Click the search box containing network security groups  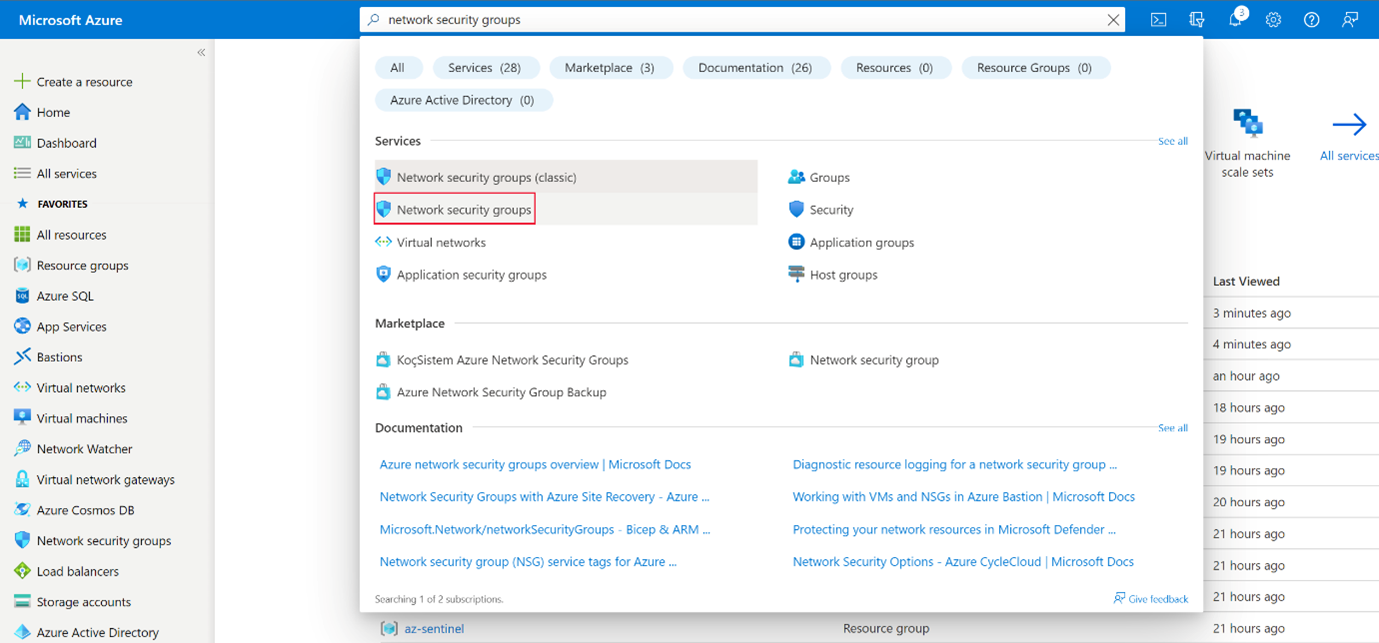[742, 19]
